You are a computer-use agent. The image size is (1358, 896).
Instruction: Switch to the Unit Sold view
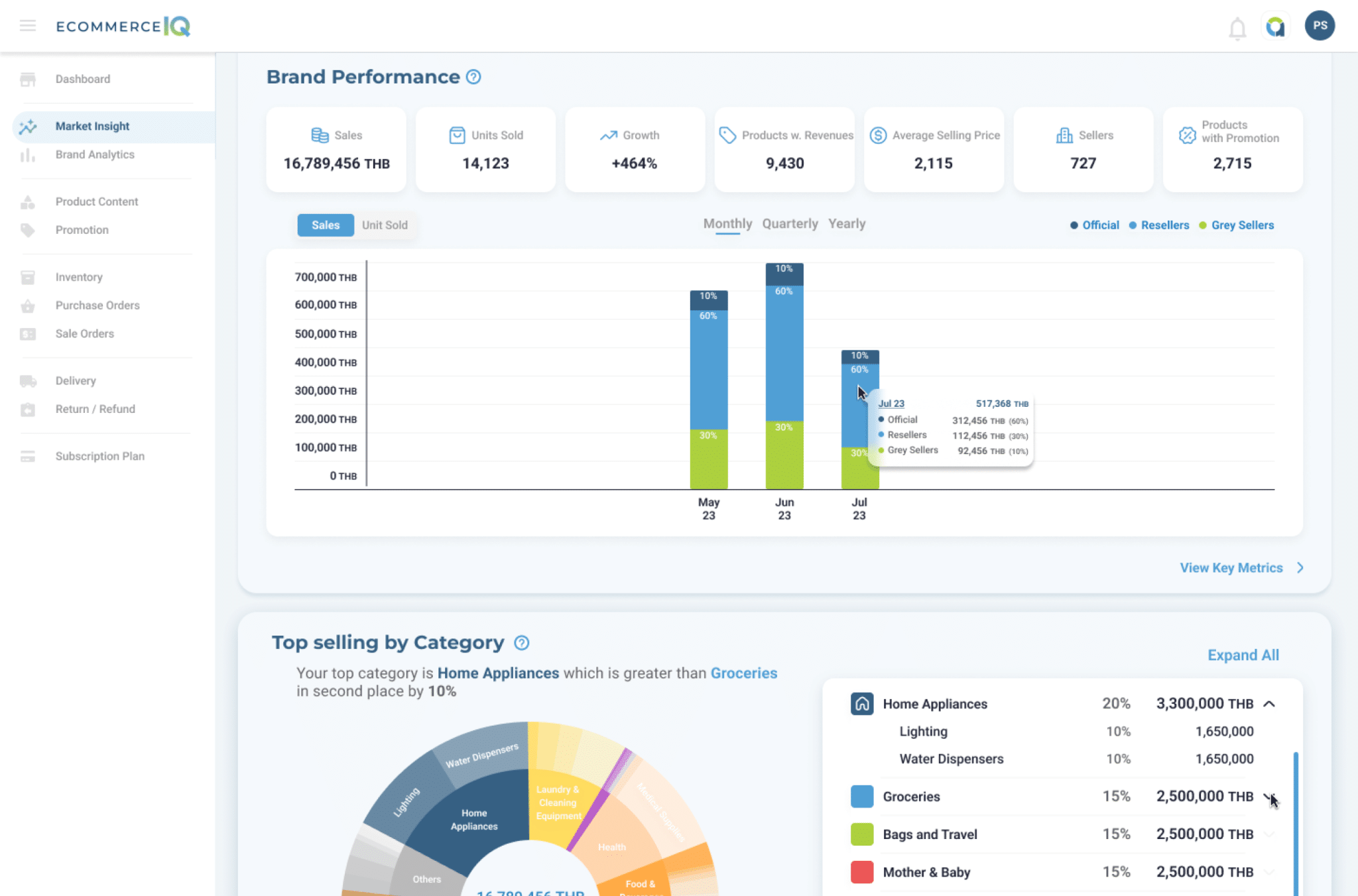pyautogui.click(x=385, y=225)
